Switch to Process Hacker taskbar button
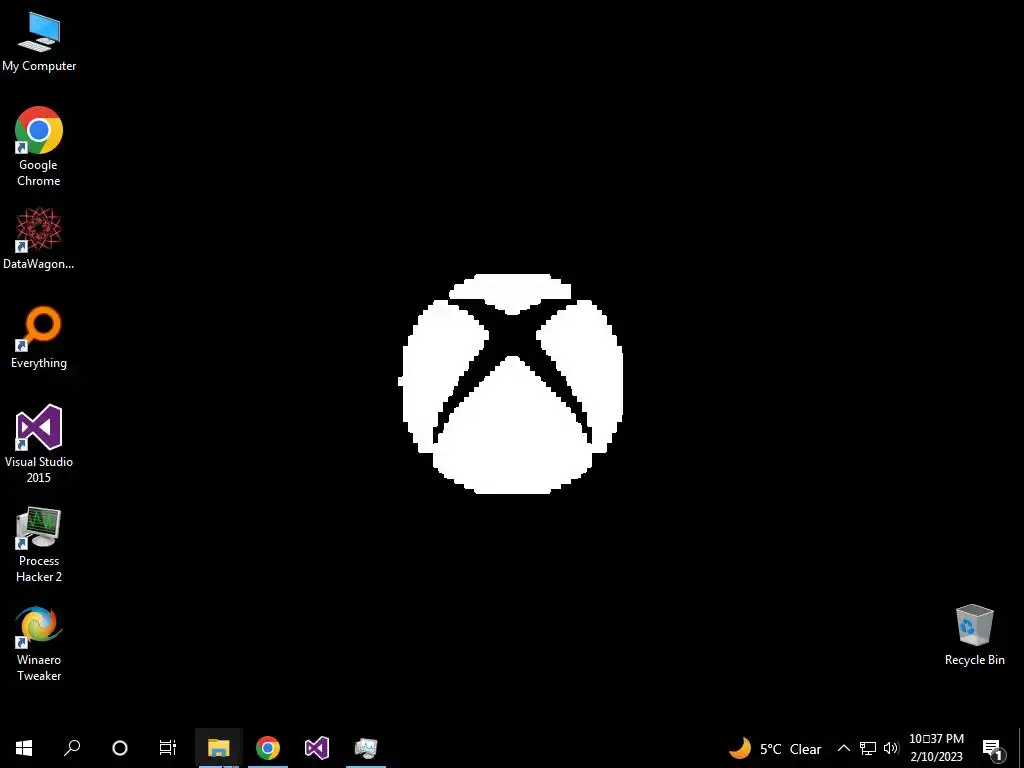 point(366,748)
